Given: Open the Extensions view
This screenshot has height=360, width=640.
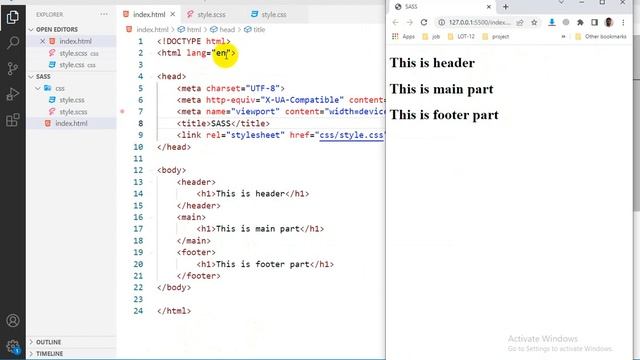Looking at the screenshot, I should (13, 120).
